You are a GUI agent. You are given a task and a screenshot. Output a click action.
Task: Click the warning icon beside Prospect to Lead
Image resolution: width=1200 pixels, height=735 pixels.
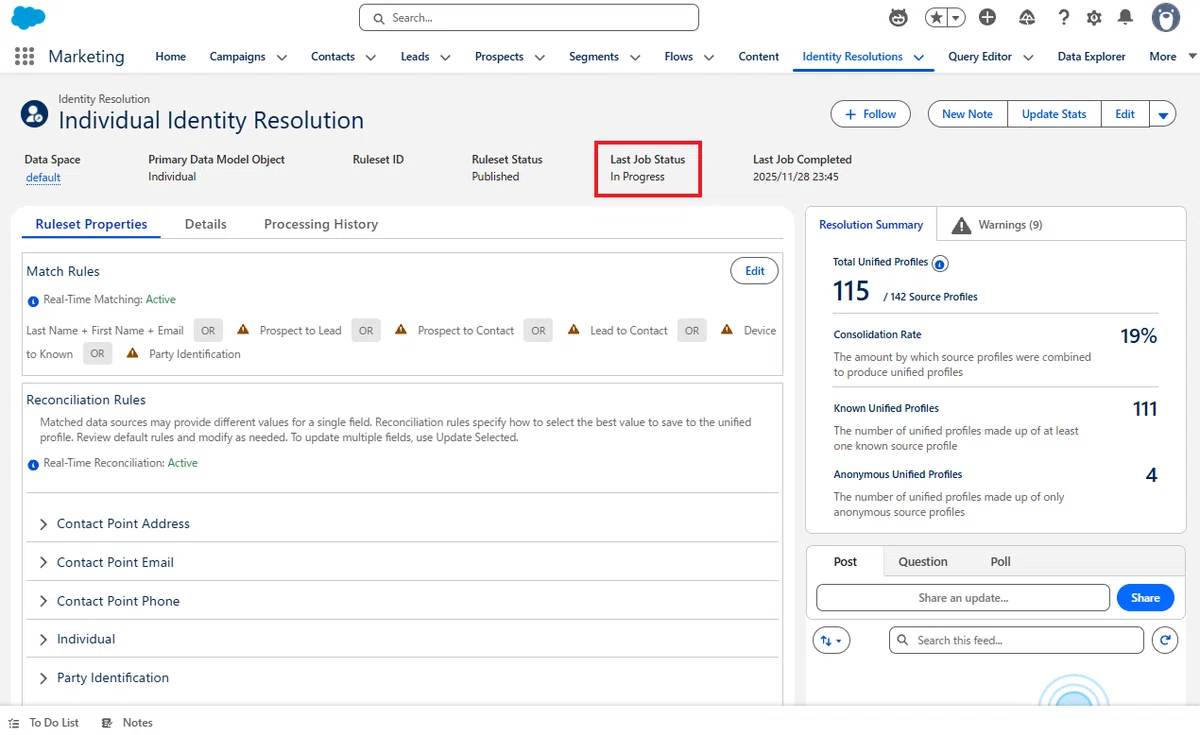pos(243,330)
